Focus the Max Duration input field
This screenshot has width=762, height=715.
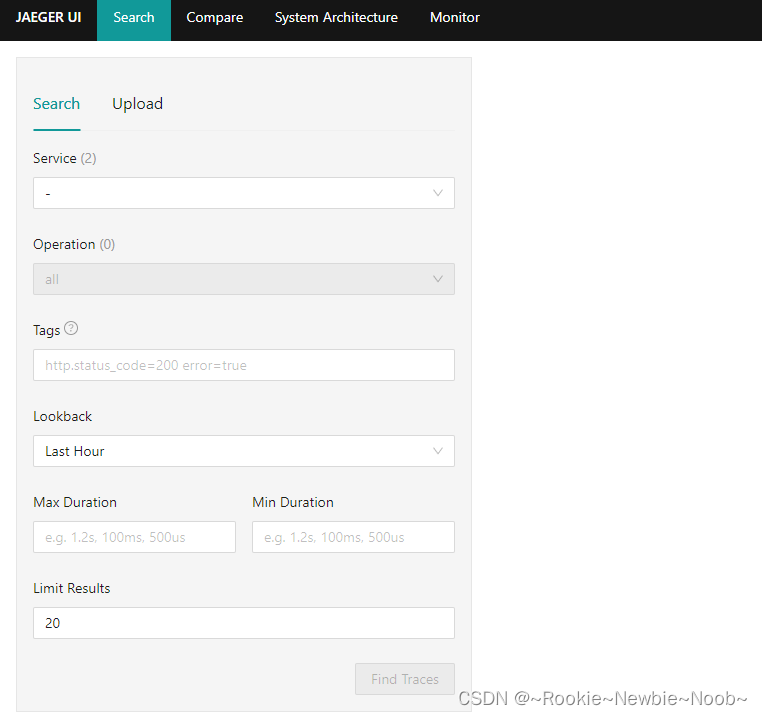[x=134, y=537]
